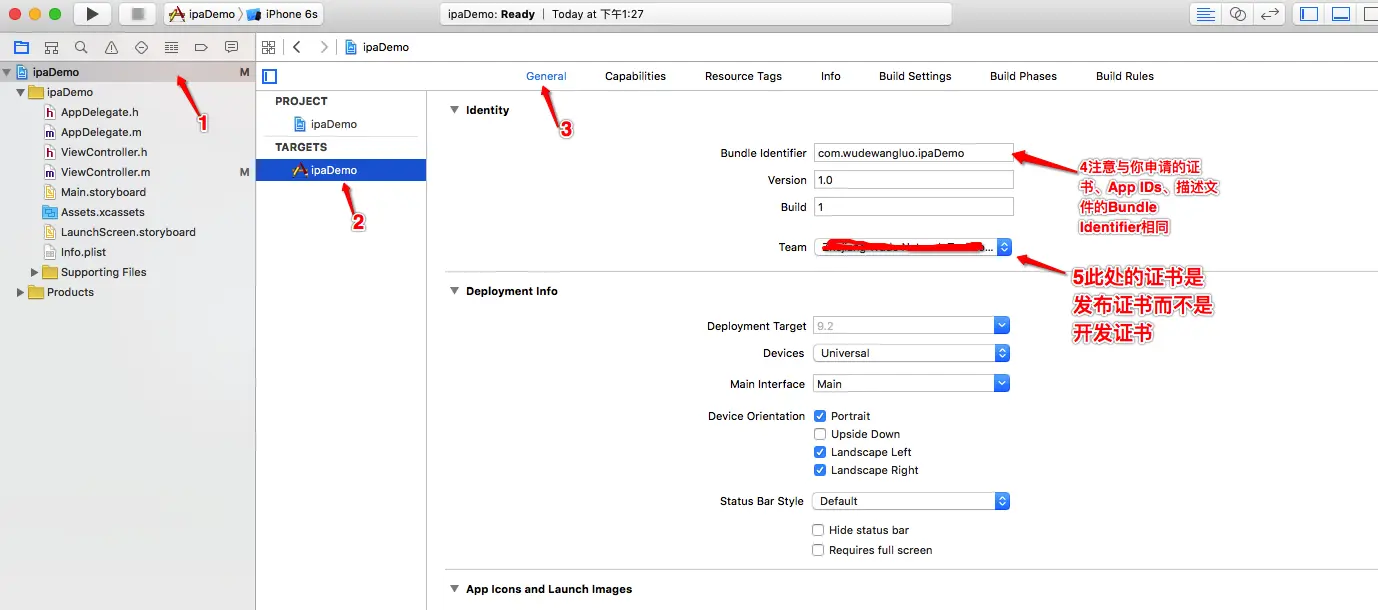Toggle Landscape Right orientation

click(x=820, y=470)
